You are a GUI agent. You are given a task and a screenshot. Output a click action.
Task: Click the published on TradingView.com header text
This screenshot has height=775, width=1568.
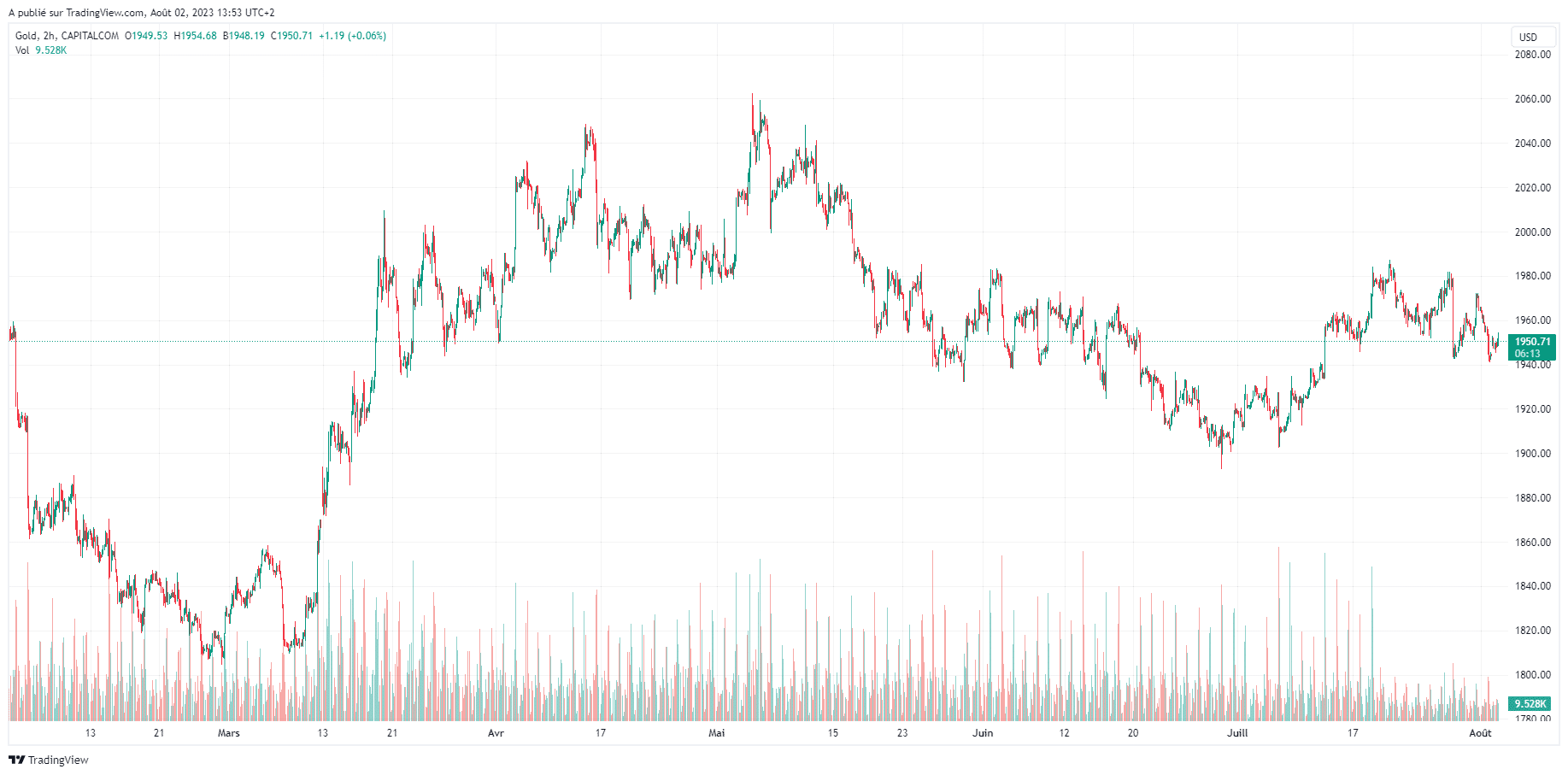(x=142, y=13)
